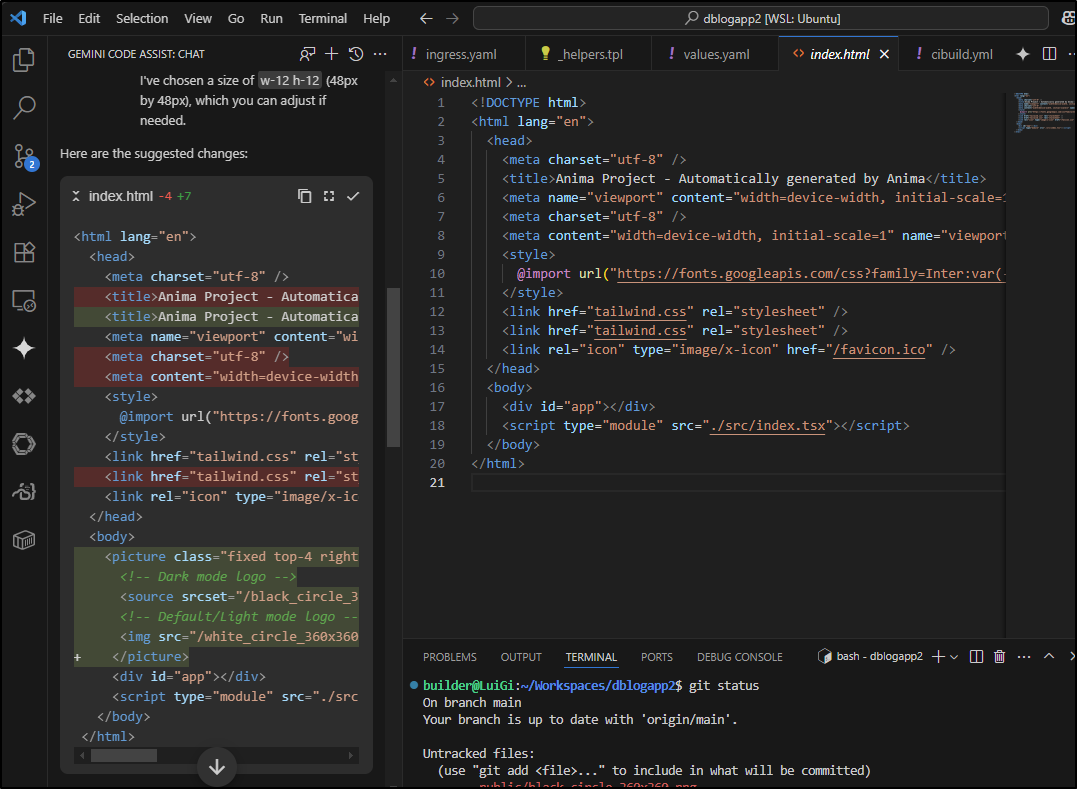Open Source Control view with 2 badge
The width and height of the screenshot is (1077, 789).
pos(24,157)
